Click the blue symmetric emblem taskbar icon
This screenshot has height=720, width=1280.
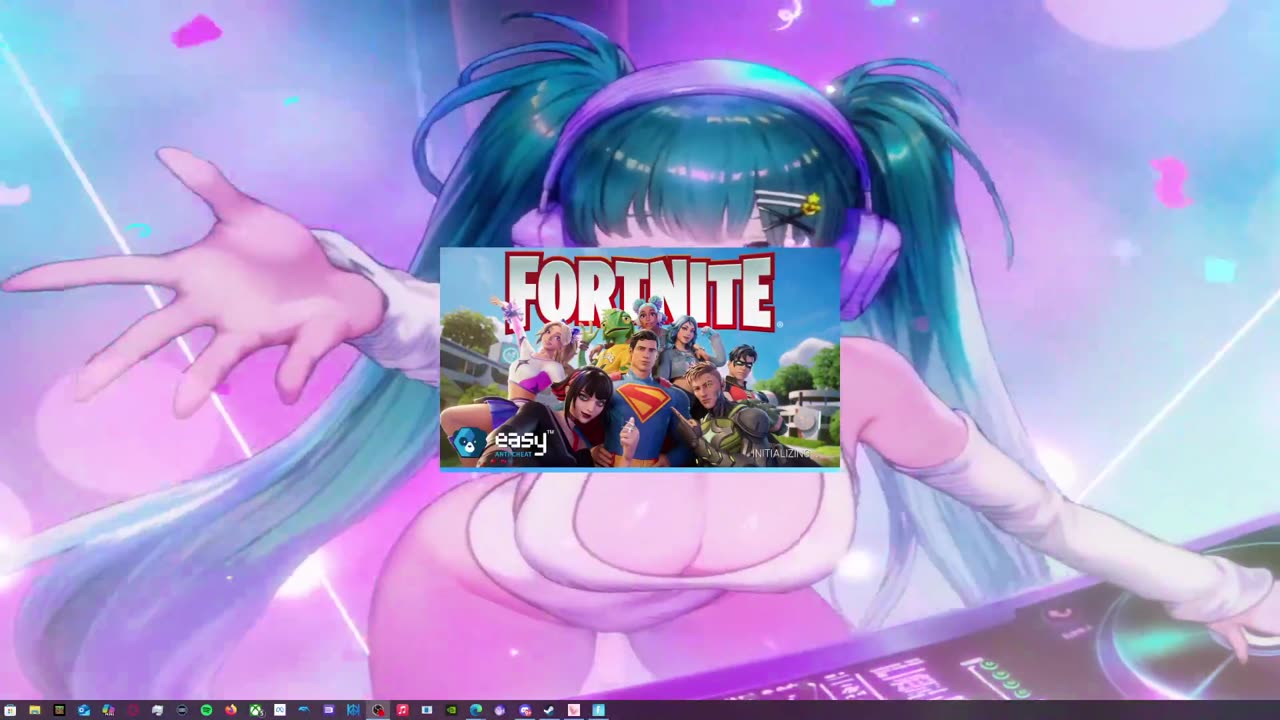tap(353, 710)
